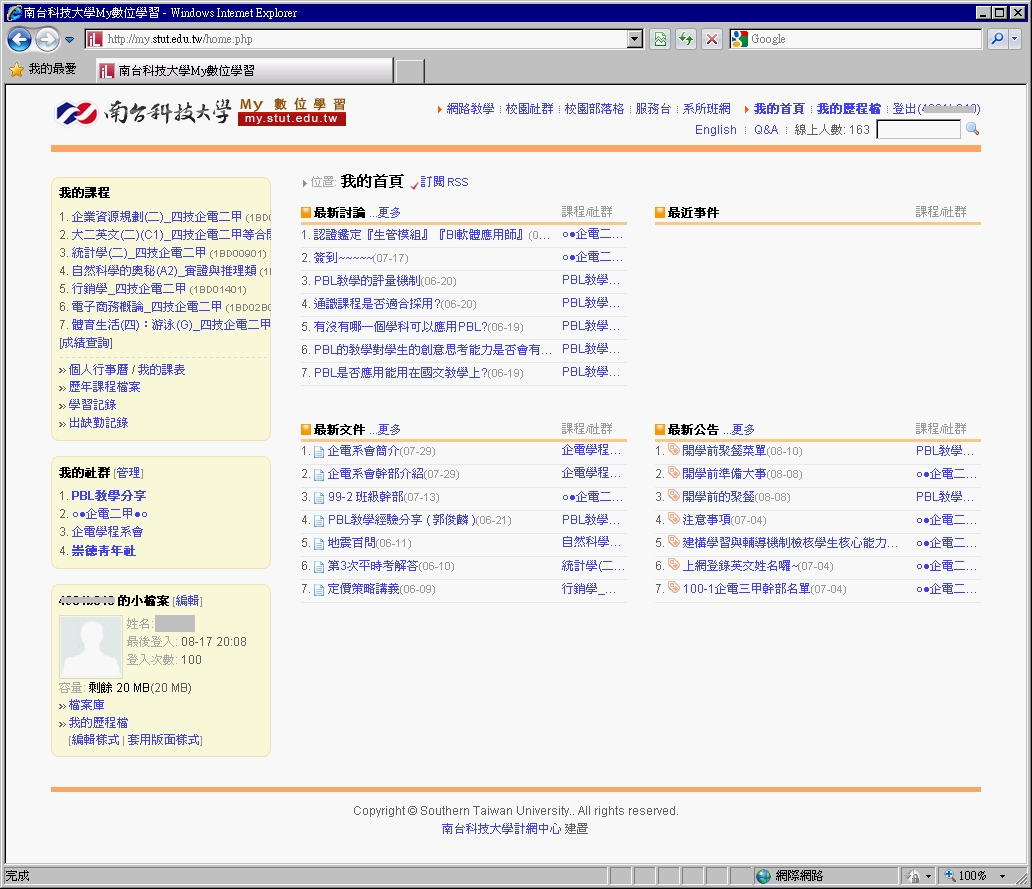The height and width of the screenshot is (889, 1032).
Task: Open the address bar dropdown arrow
Action: click(635, 39)
